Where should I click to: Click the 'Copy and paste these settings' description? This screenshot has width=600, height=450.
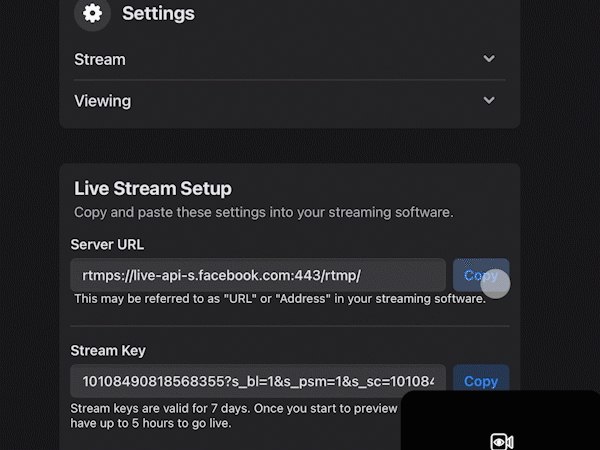click(263, 212)
